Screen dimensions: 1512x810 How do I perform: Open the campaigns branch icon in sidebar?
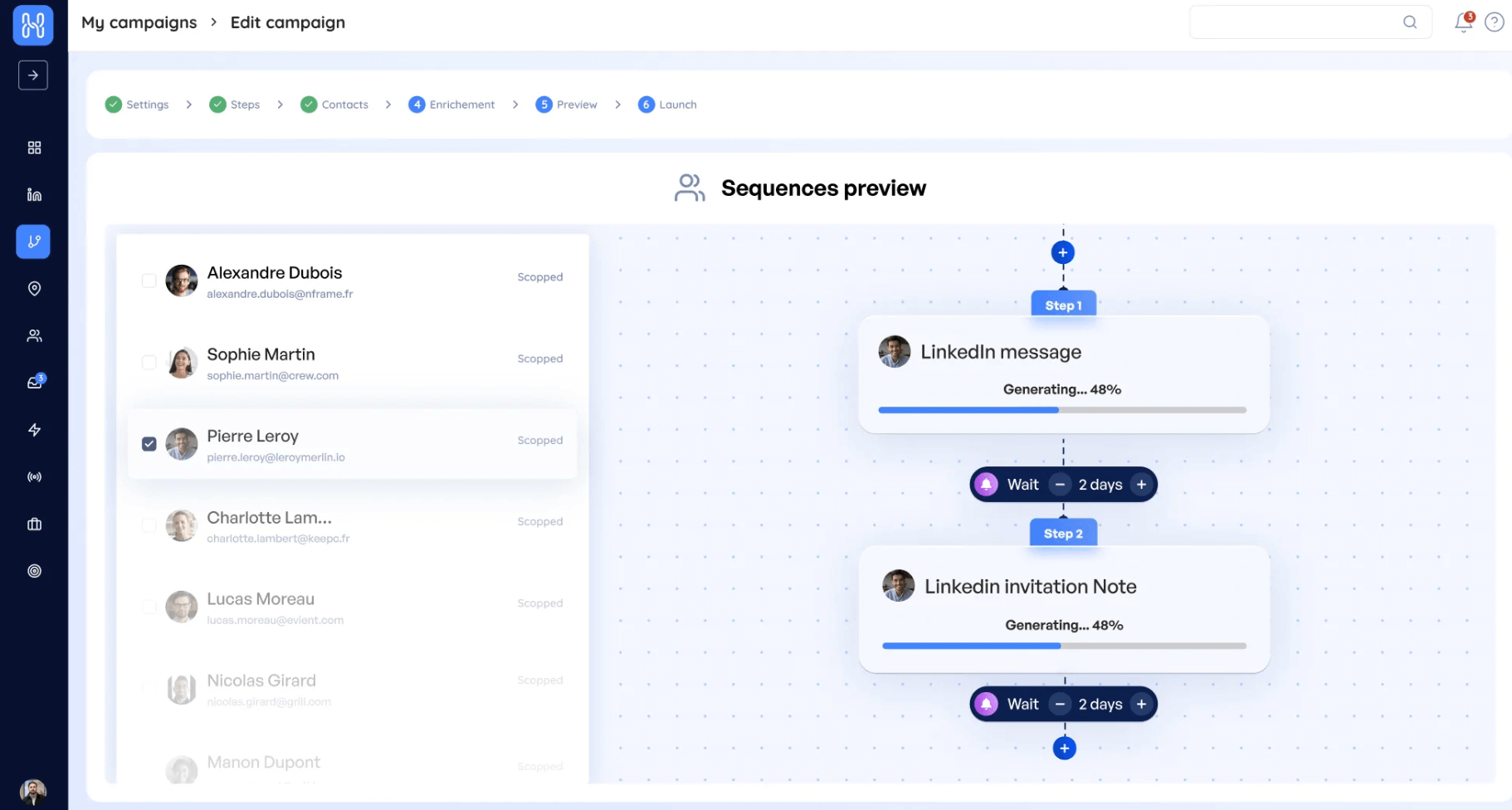coord(33,242)
